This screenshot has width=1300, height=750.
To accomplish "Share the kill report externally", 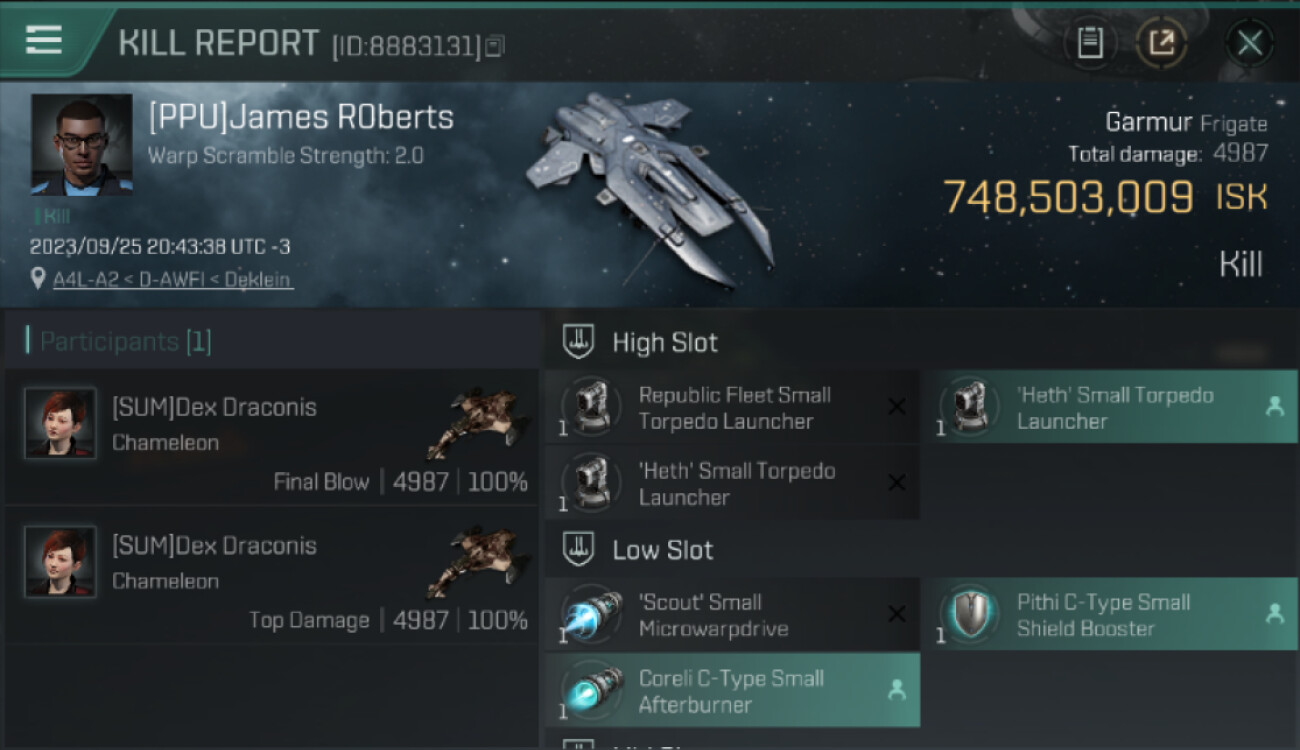I will (x=1161, y=43).
